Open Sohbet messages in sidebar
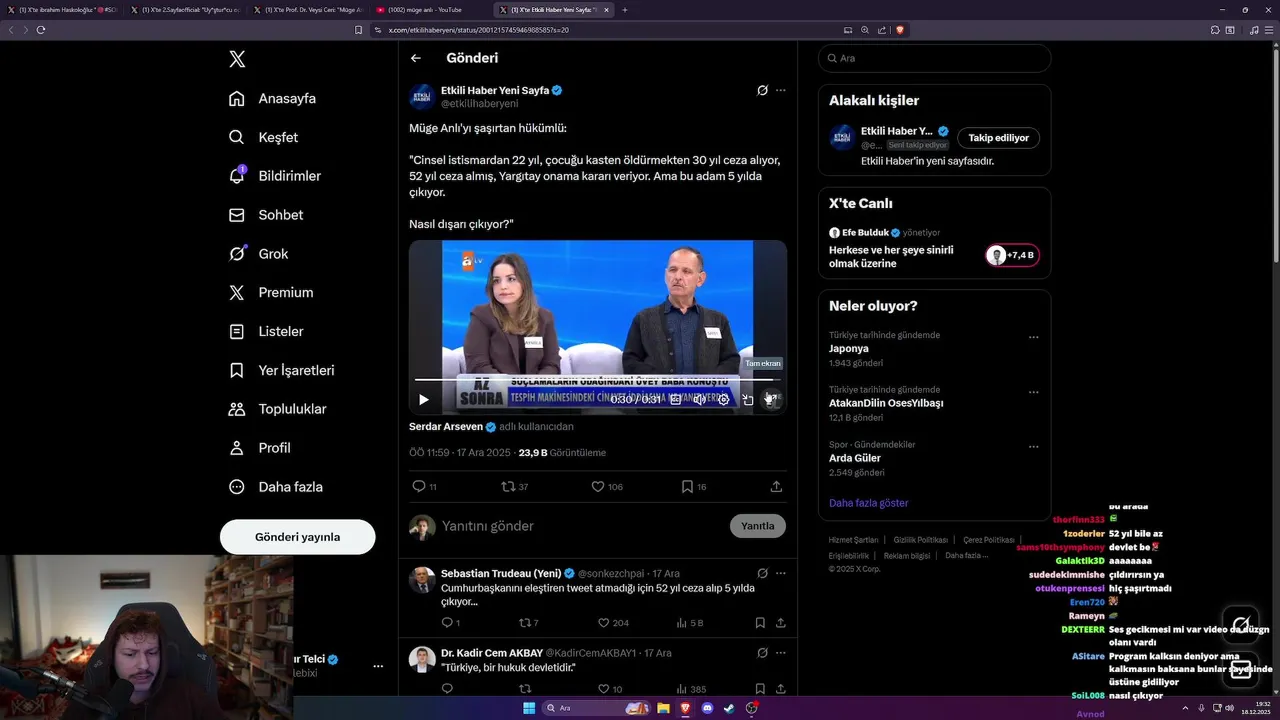Viewport: 1280px width, 720px height. click(x=266, y=215)
